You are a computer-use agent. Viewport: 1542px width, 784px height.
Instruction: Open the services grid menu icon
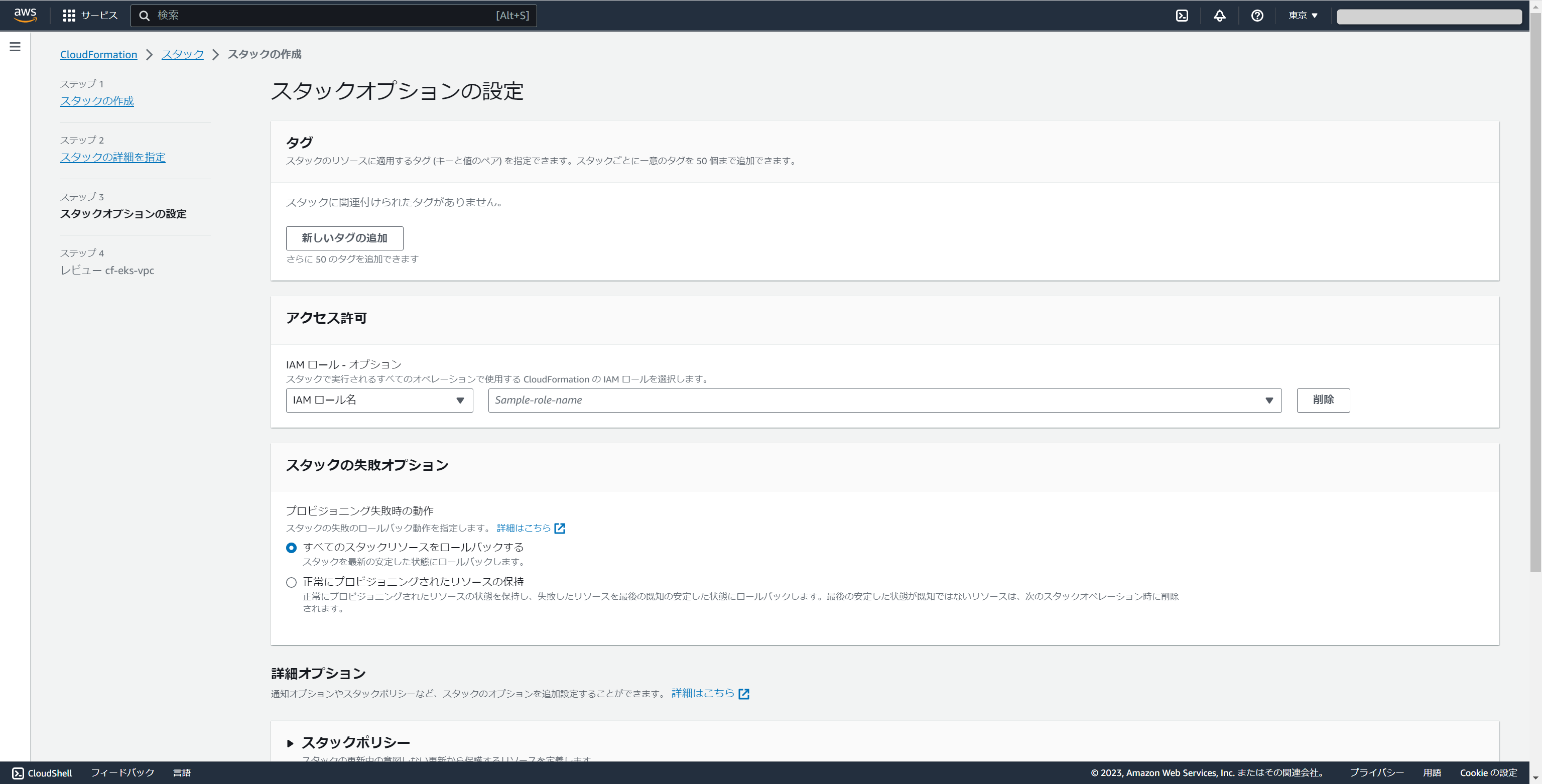point(69,16)
